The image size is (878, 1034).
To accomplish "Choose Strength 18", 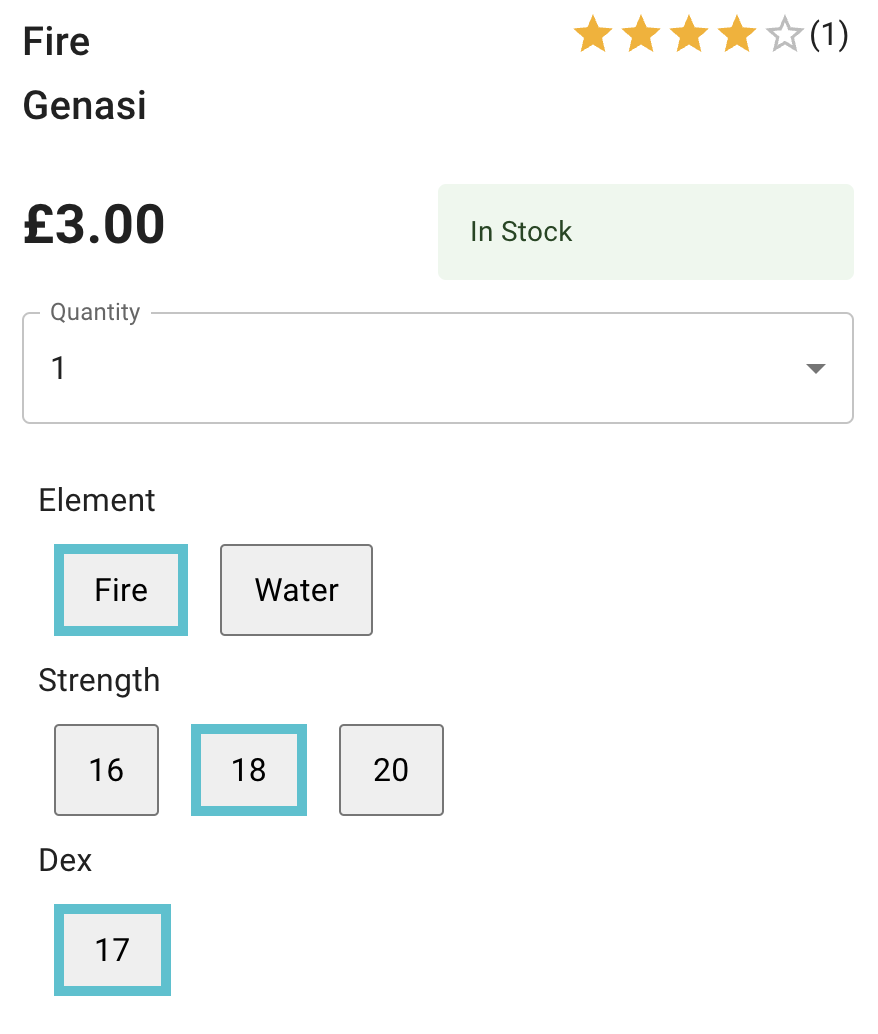I will (x=249, y=770).
